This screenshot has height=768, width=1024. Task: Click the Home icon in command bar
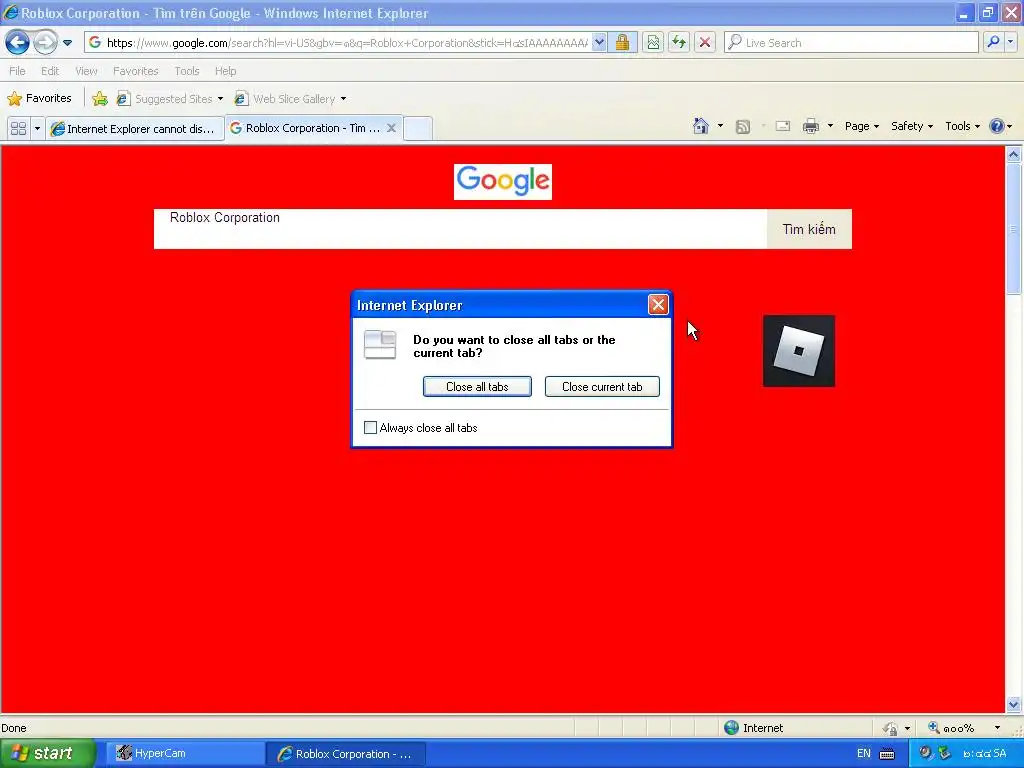click(701, 126)
